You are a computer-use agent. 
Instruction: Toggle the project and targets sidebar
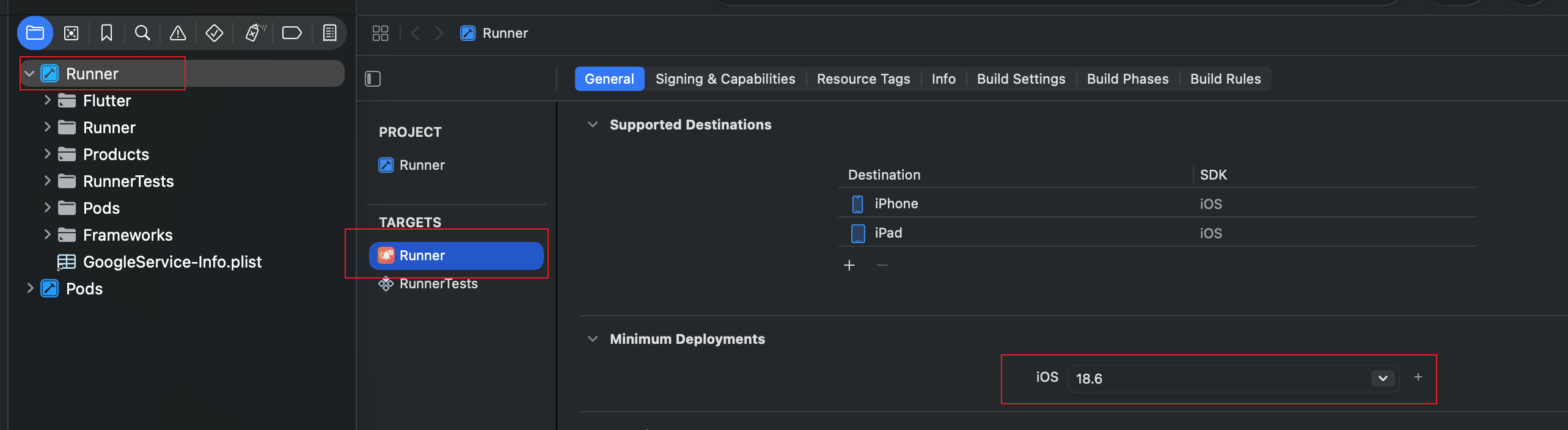[373, 79]
